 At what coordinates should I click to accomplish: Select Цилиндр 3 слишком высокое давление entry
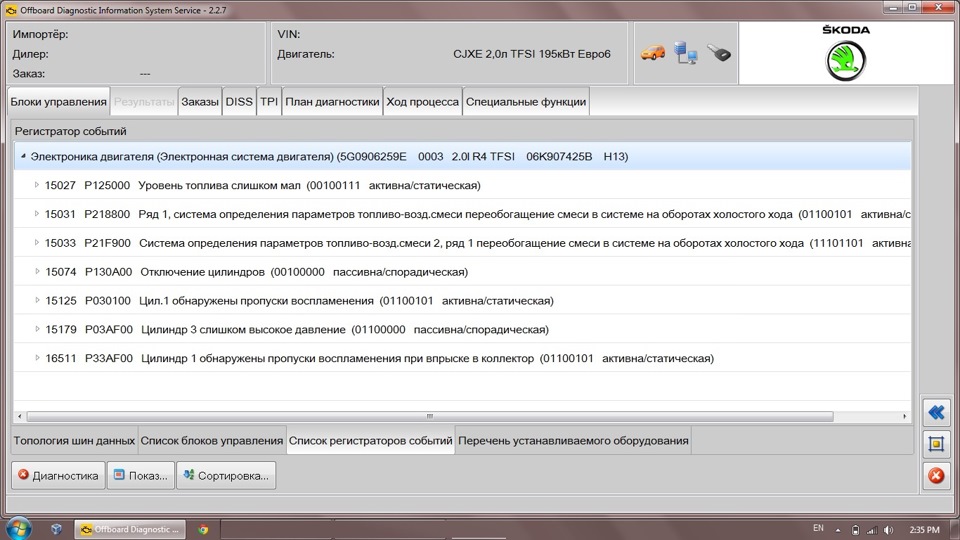[x=462, y=329]
